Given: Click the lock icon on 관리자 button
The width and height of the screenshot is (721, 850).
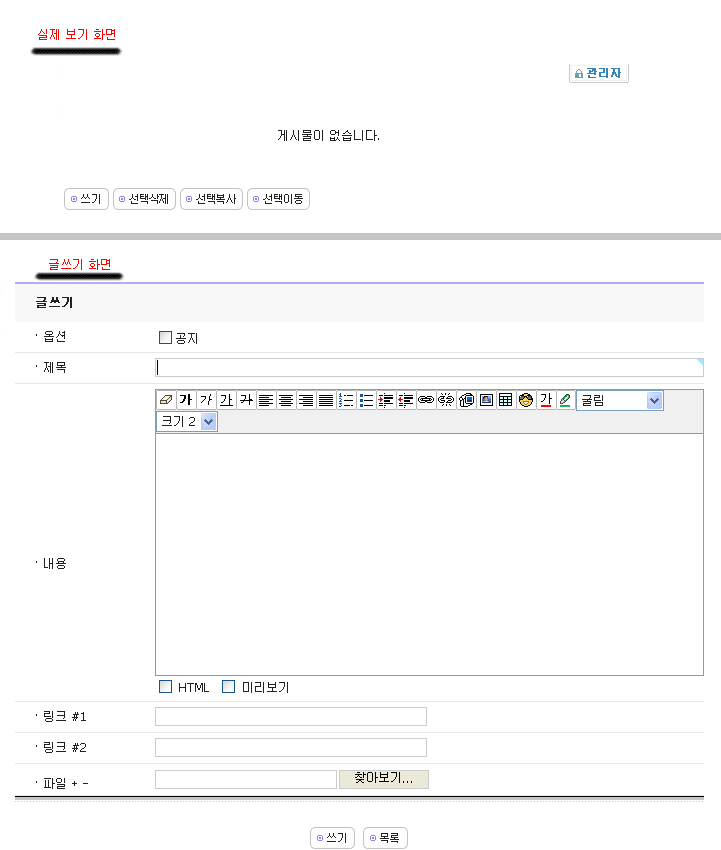Looking at the screenshot, I should (579, 74).
